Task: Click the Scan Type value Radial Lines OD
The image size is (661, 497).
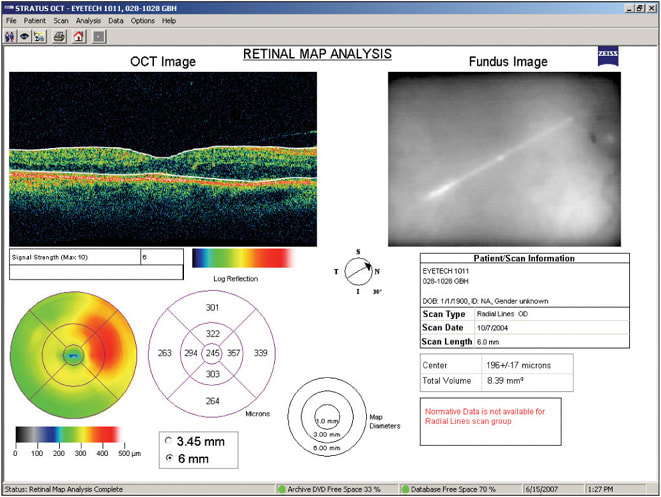Action: [502, 314]
